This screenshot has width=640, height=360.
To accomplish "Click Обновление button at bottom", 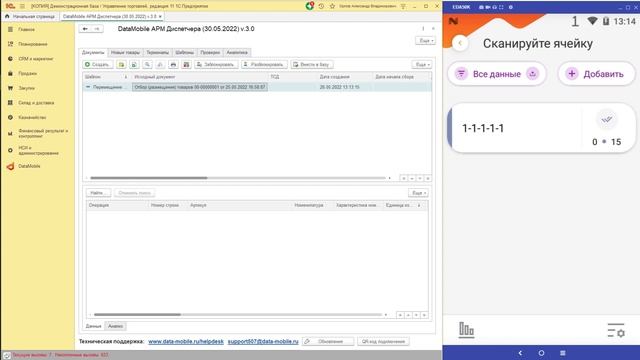I will coord(328,341).
